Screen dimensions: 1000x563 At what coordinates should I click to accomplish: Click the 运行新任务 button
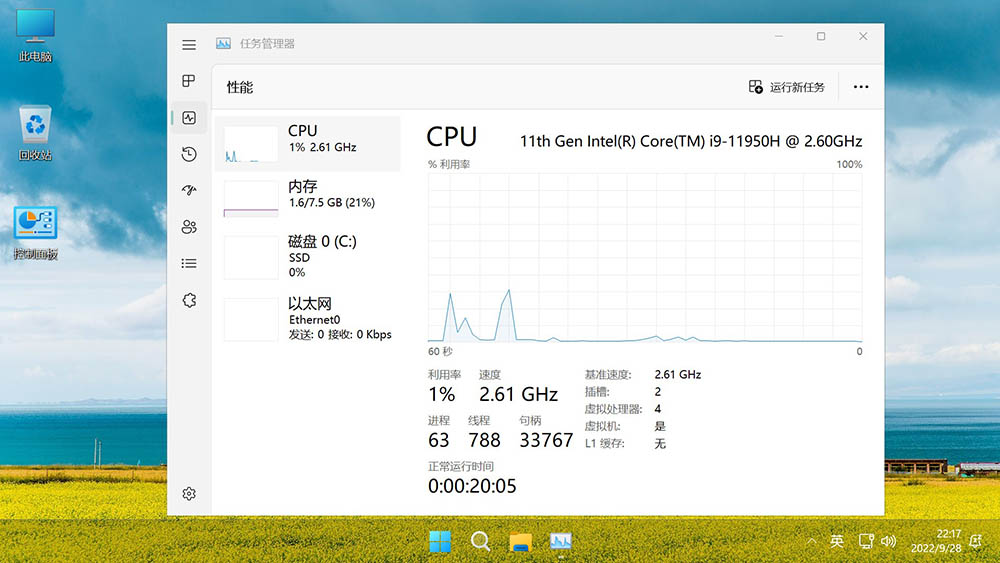pyautogui.click(x=787, y=87)
